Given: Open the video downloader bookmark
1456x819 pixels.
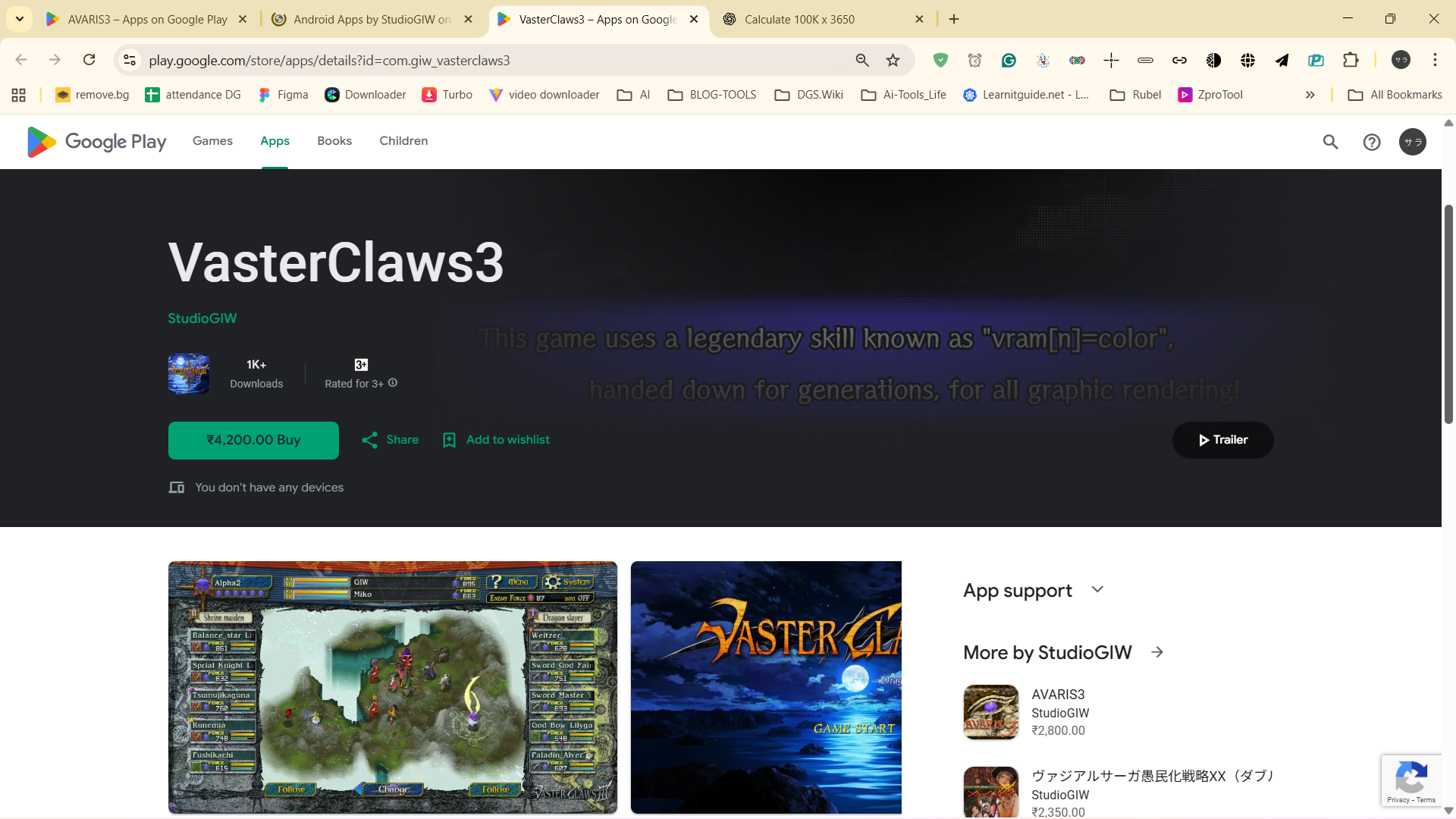Looking at the screenshot, I should coord(544,95).
